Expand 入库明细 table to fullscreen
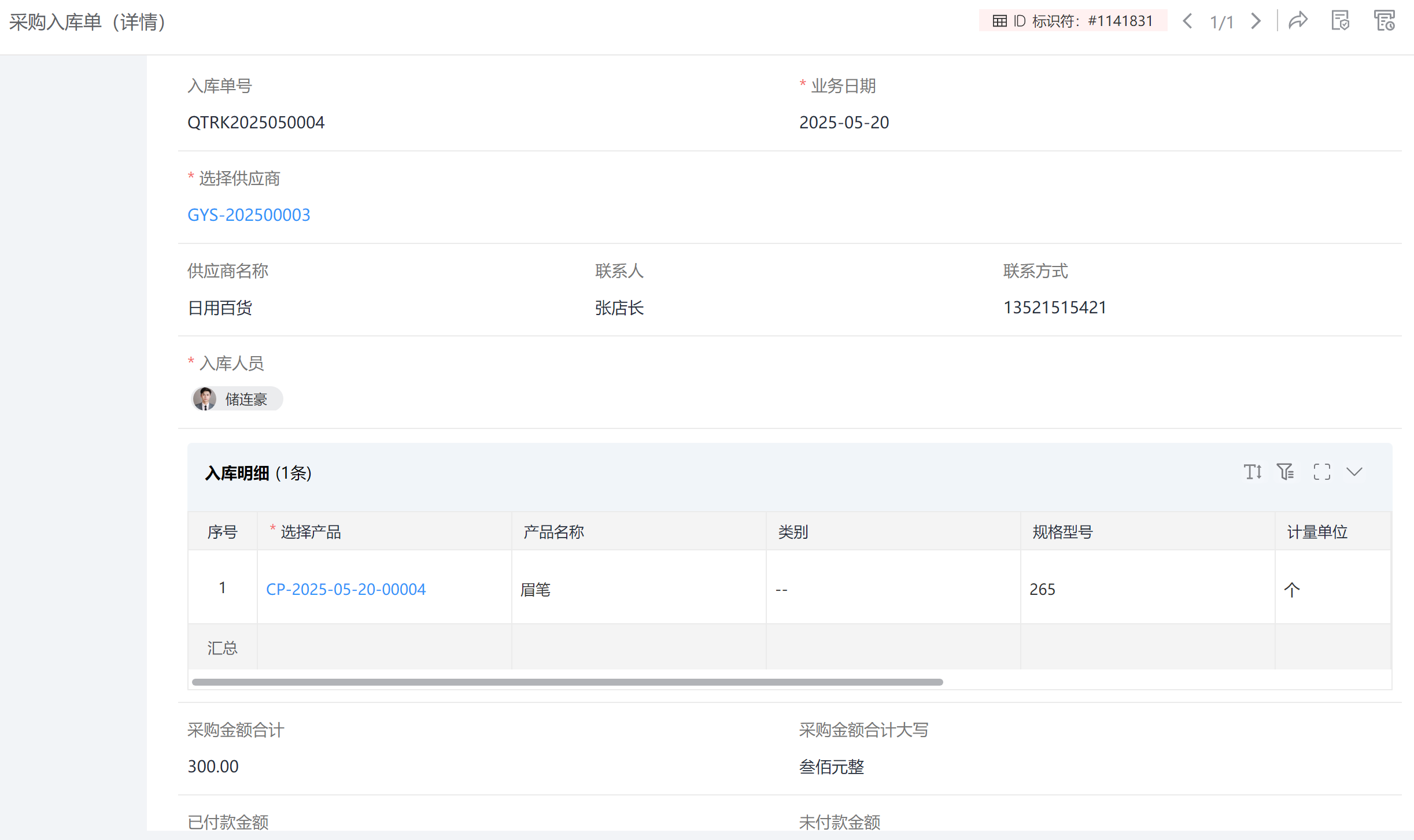 (1321, 472)
